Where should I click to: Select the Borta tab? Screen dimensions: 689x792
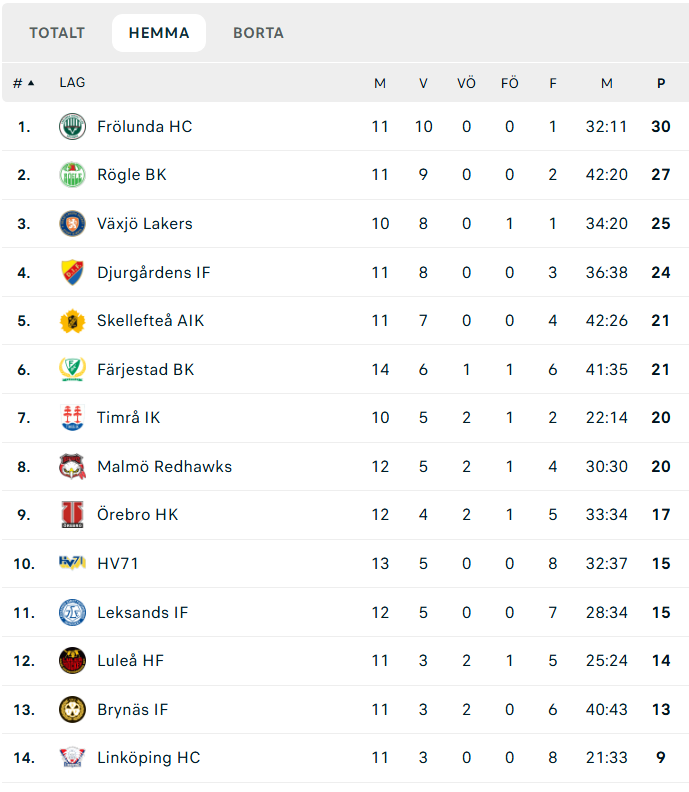tap(258, 33)
